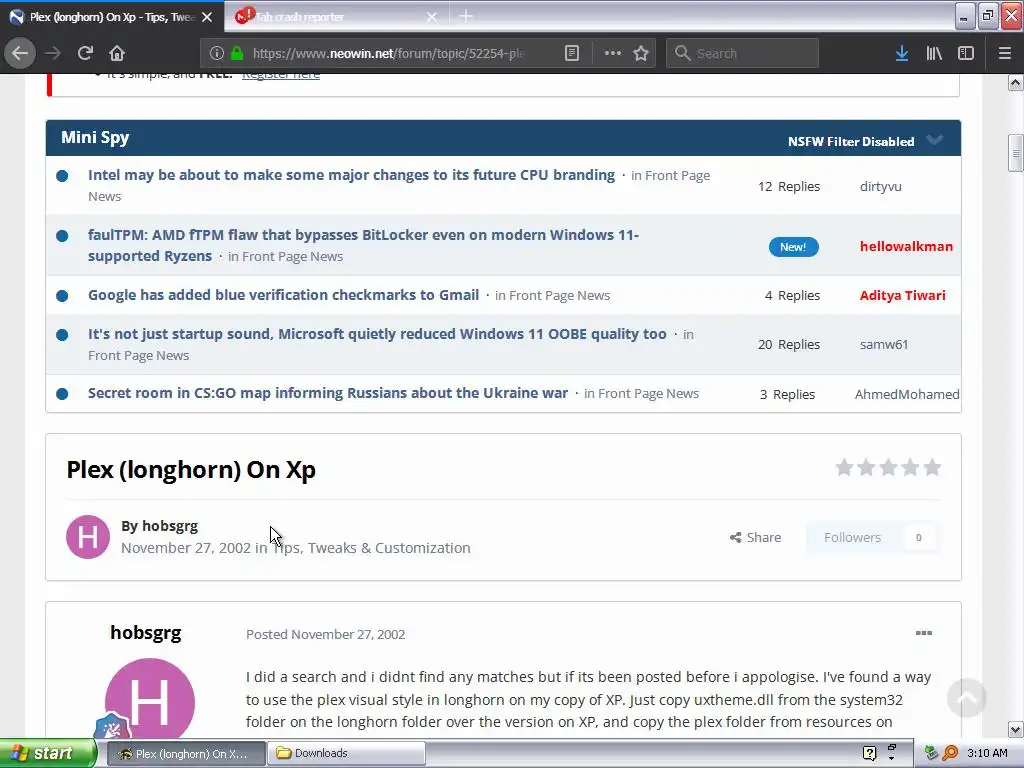Go back with the browser back arrow
The height and width of the screenshot is (768, 1024).
20,53
